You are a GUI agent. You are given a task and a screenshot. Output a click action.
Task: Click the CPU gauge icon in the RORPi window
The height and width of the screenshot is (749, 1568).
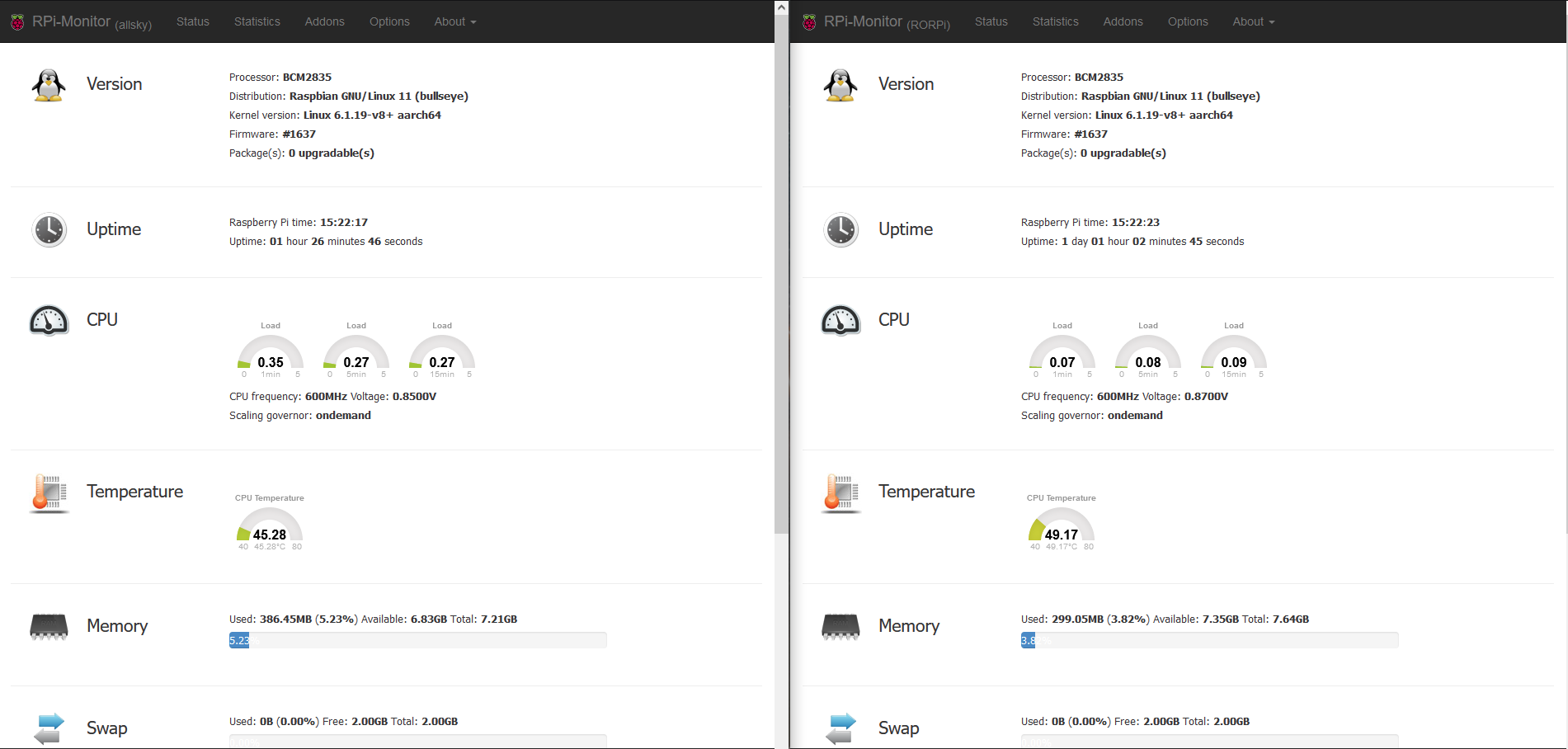click(841, 320)
